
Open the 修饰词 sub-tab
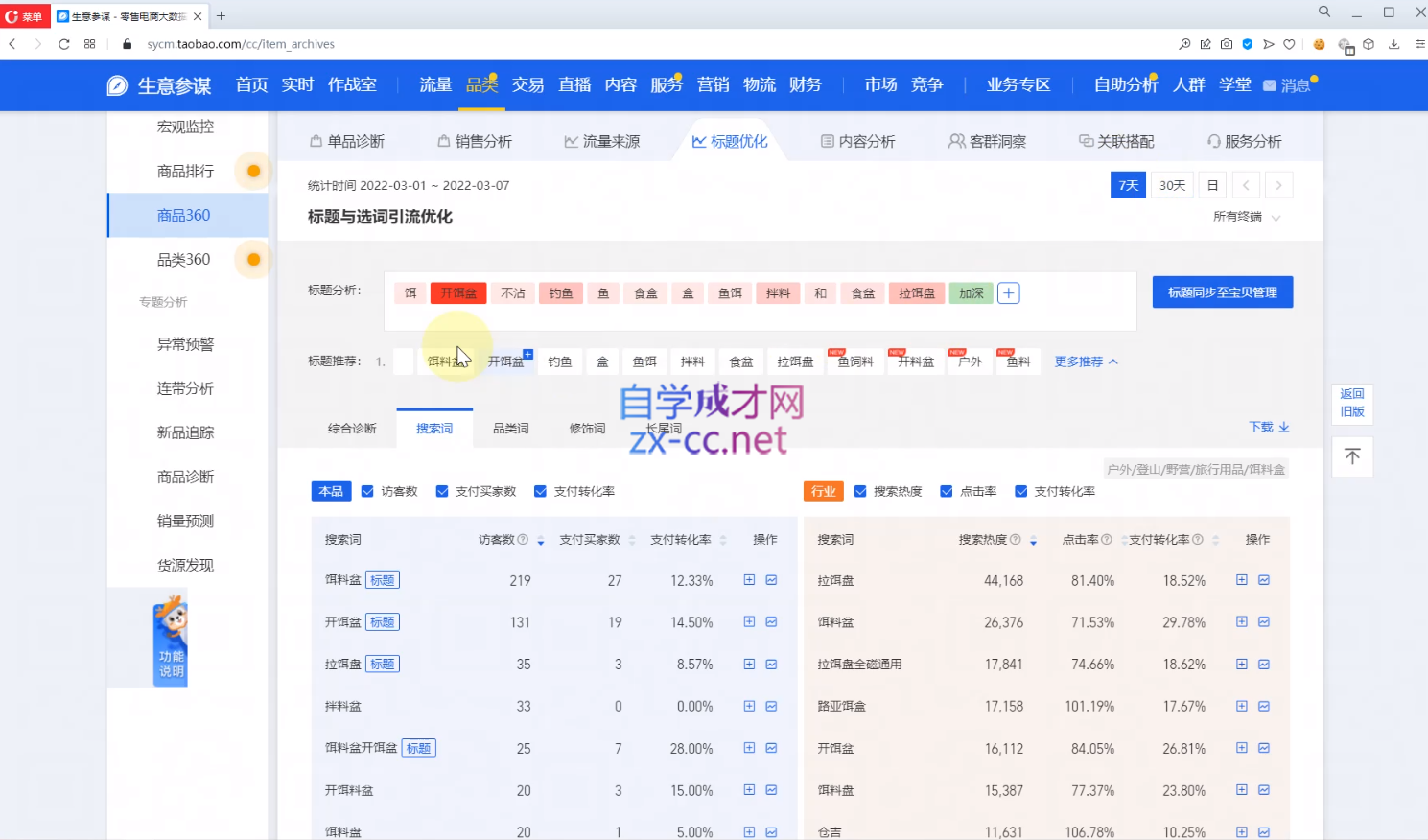588,429
